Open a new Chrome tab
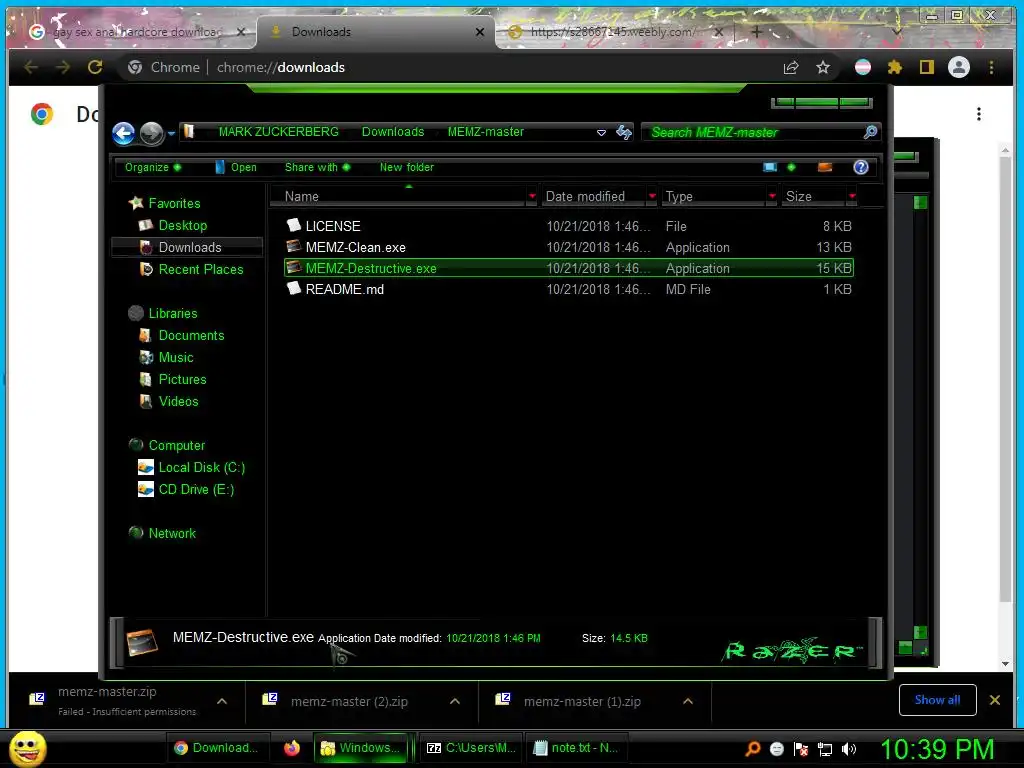 point(756,31)
